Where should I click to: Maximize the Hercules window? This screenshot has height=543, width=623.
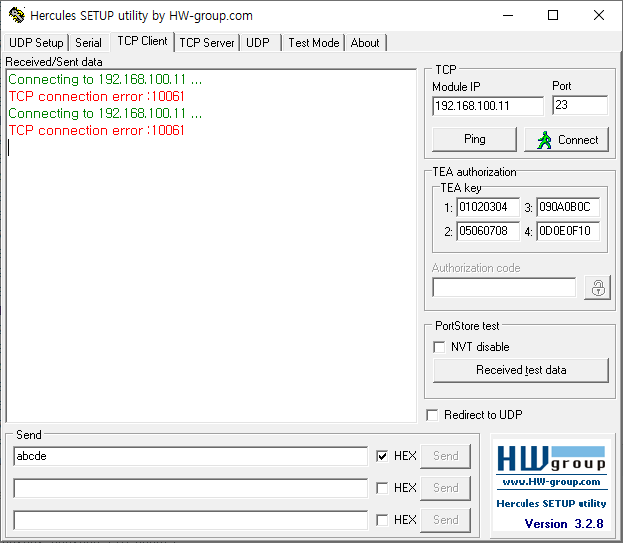point(553,15)
